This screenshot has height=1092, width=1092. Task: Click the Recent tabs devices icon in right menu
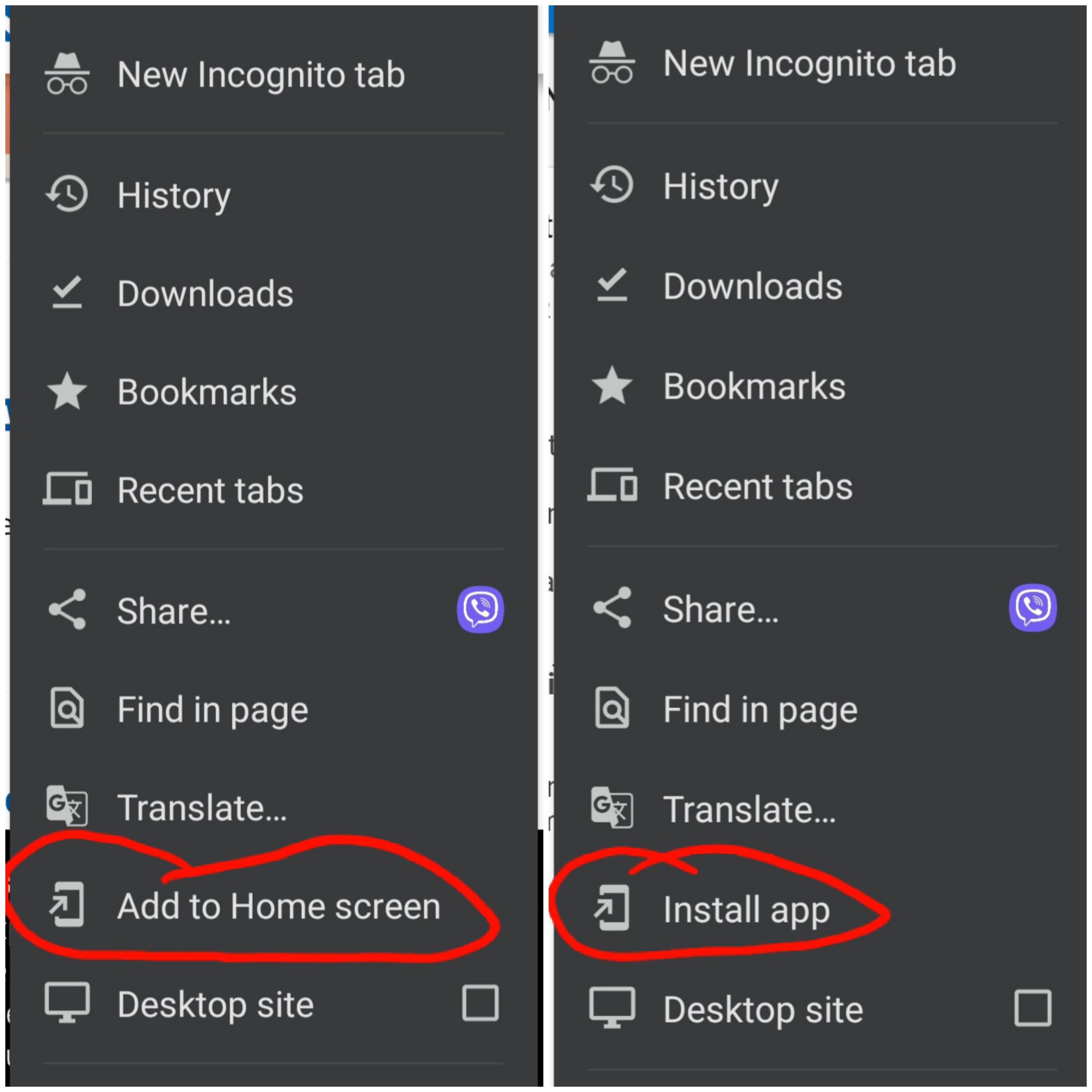tap(612, 485)
